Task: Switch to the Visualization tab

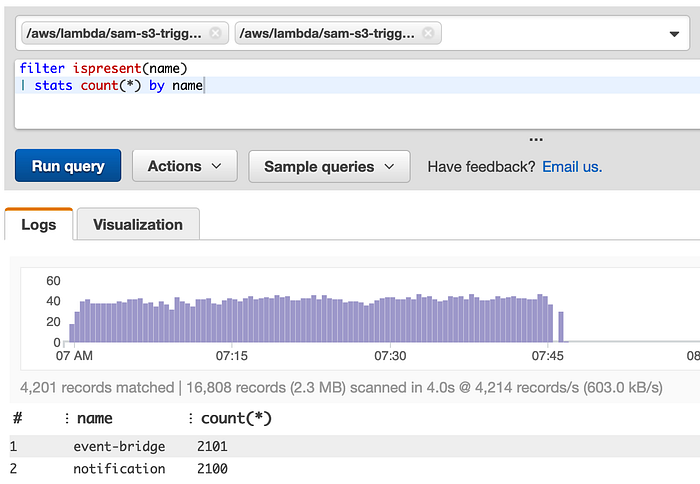Action: click(138, 224)
